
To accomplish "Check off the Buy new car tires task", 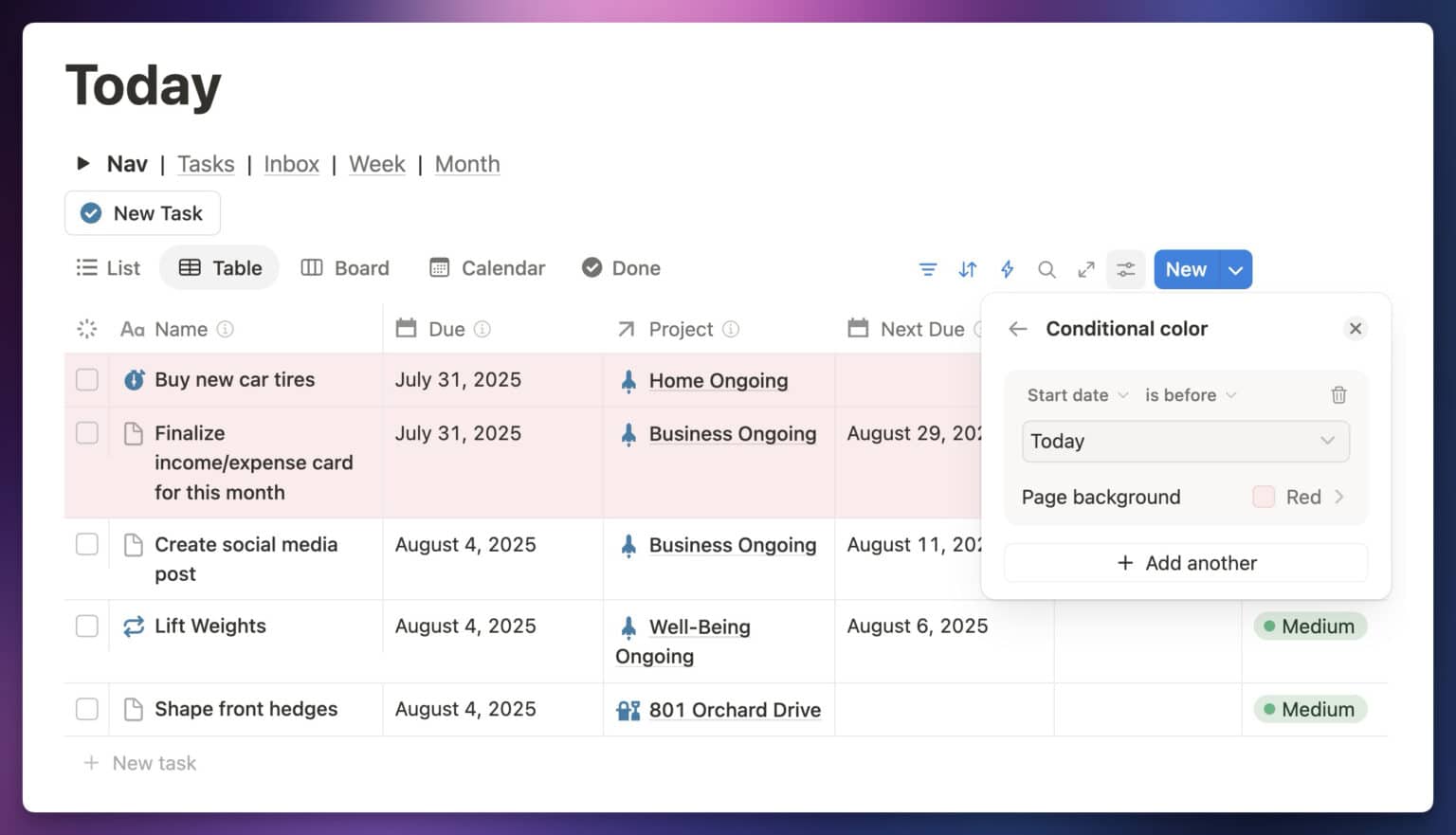I will coord(86,379).
